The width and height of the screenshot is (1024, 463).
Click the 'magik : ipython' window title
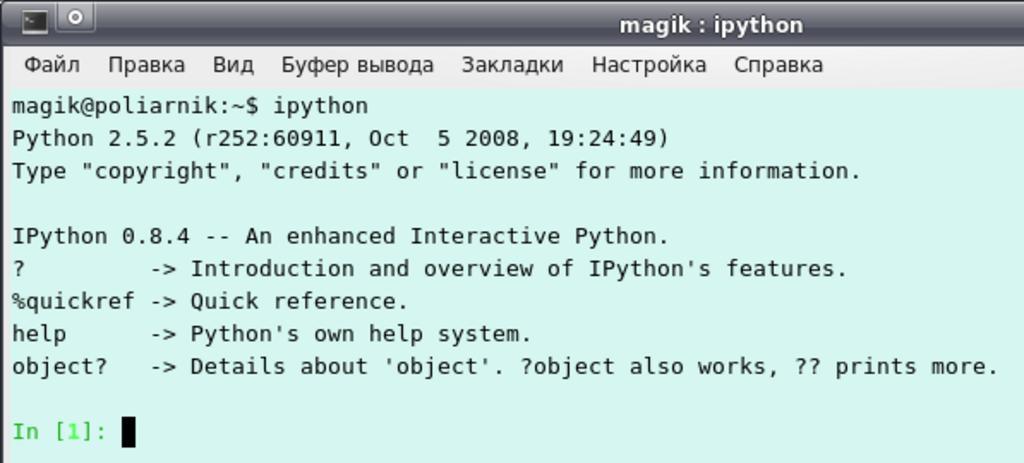point(710,24)
